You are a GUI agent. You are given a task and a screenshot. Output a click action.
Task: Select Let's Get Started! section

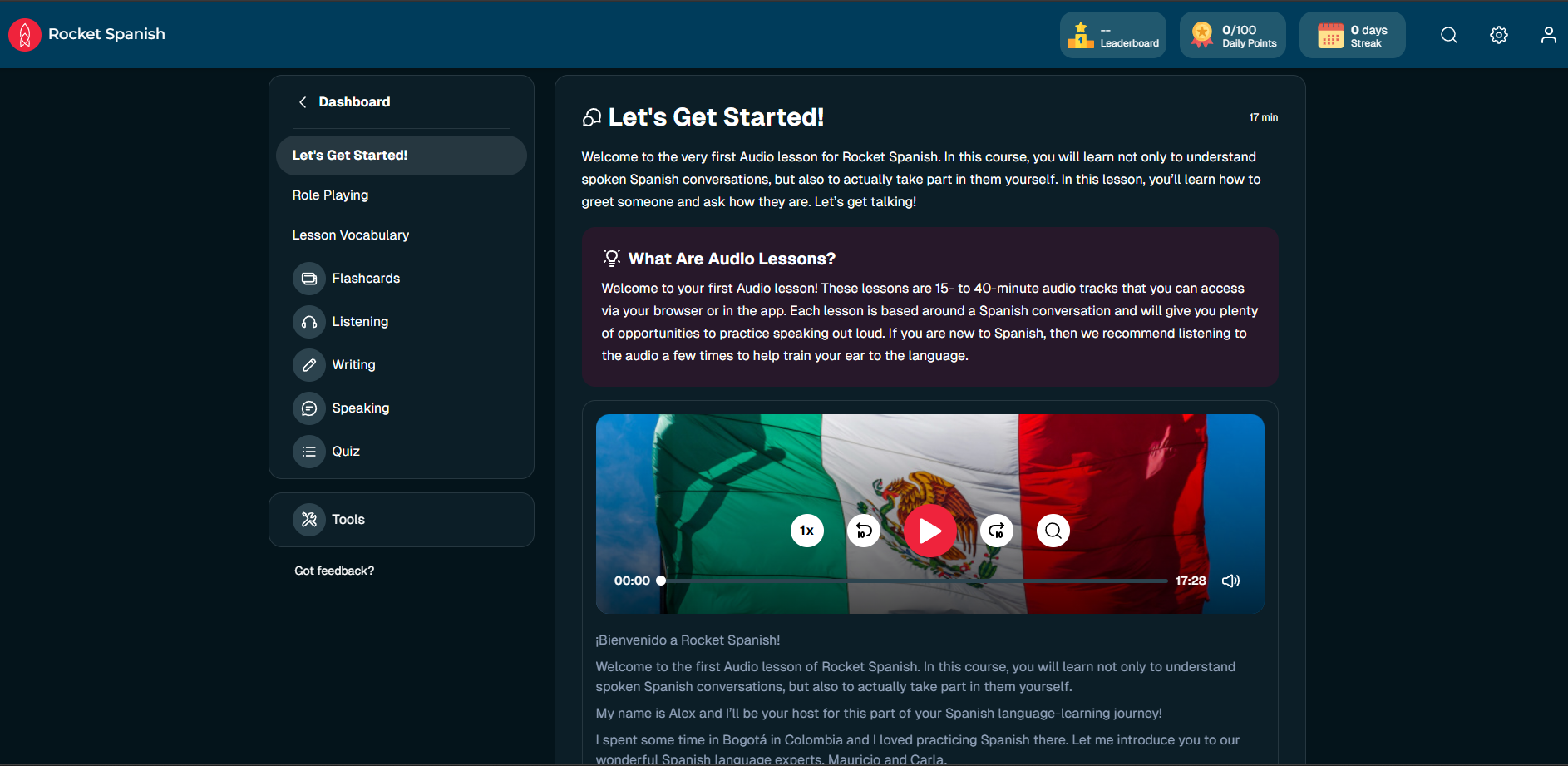click(402, 156)
